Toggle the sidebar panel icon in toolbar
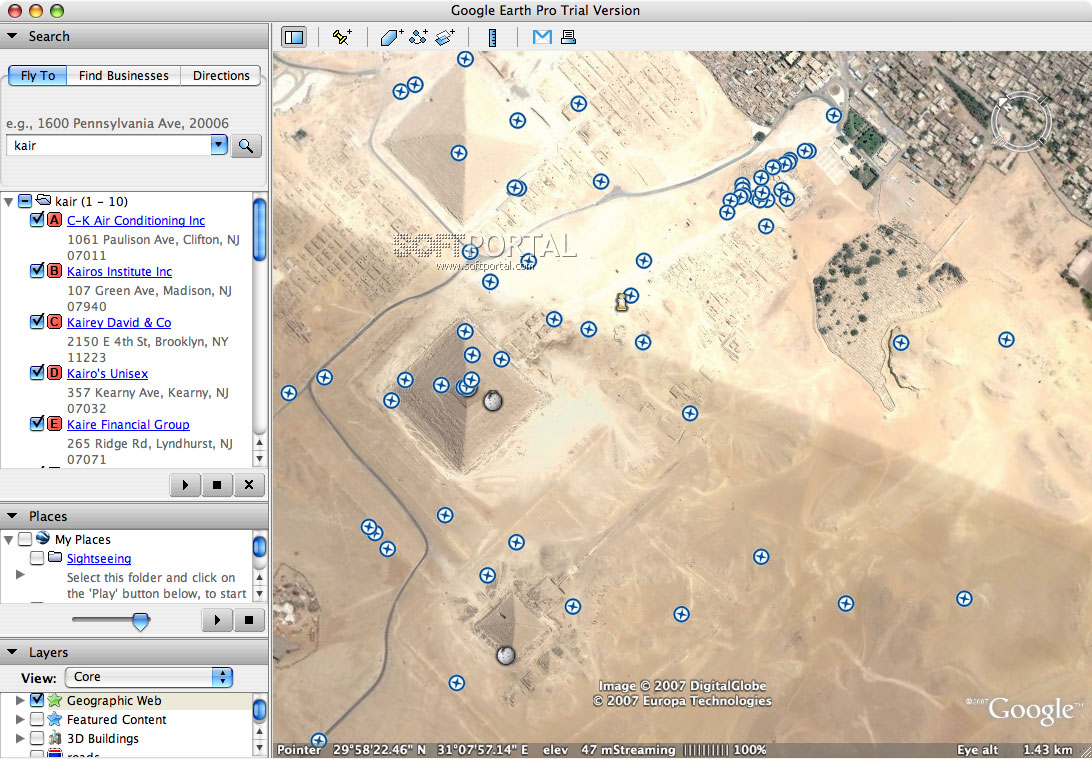Image resolution: width=1092 pixels, height=759 pixels. tap(295, 37)
